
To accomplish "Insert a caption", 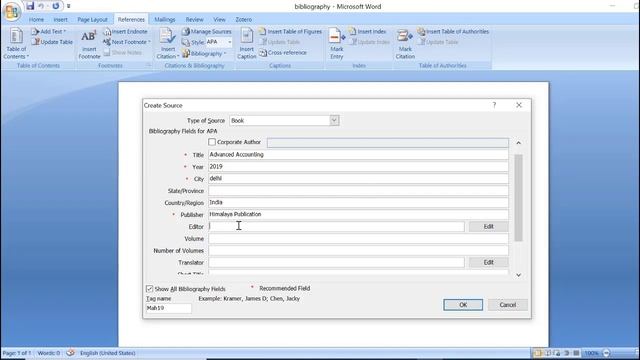I will (247, 44).
